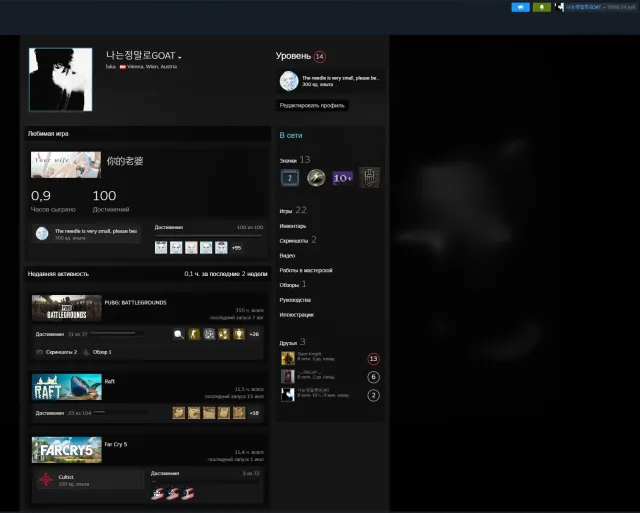Click friend level 2 circle

[x=373, y=395]
